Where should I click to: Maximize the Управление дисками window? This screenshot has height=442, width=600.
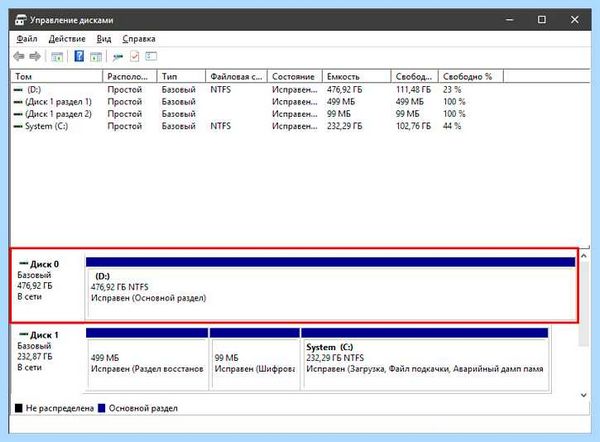coord(542,20)
